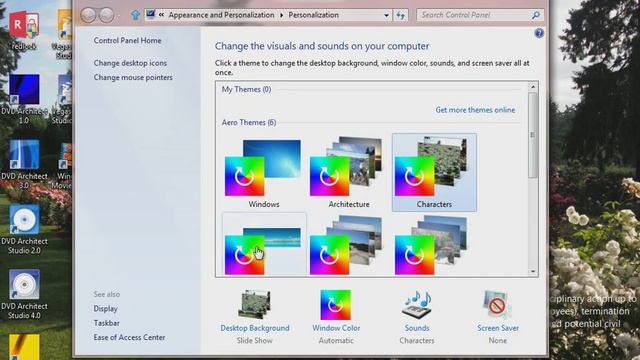The width and height of the screenshot is (640, 360).
Task: Open the Taskbar link under See also
Action: pyautogui.click(x=107, y=323)
